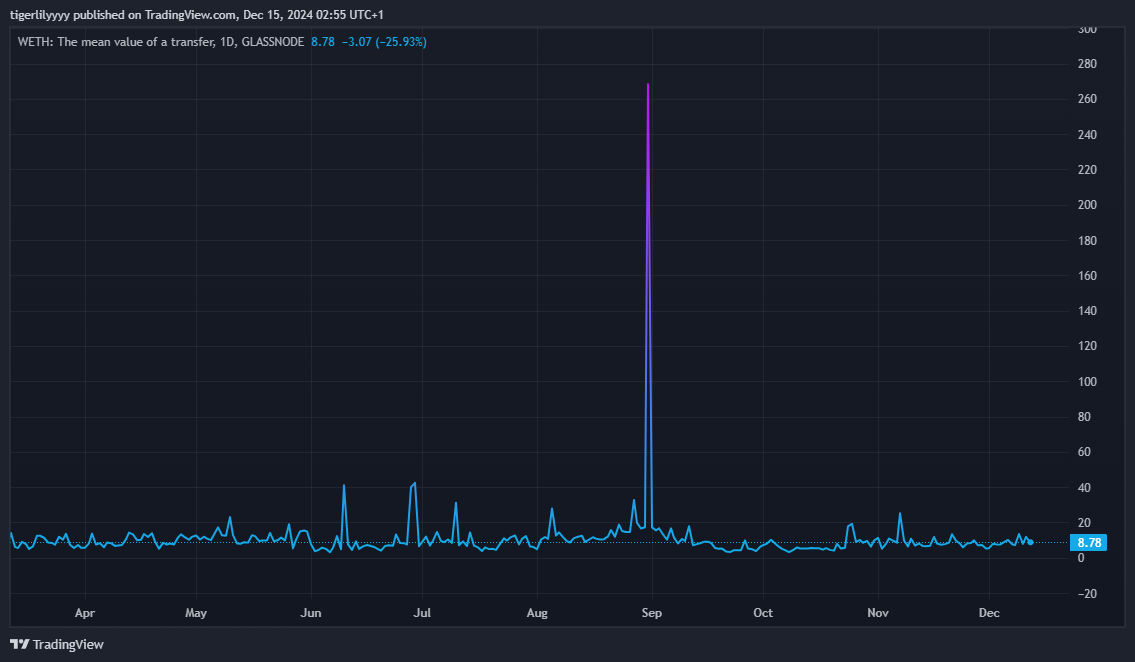Viewport: 1135px width, 662px height.
Task: Click the blue last data point dot
Action: coord(1030,542)
